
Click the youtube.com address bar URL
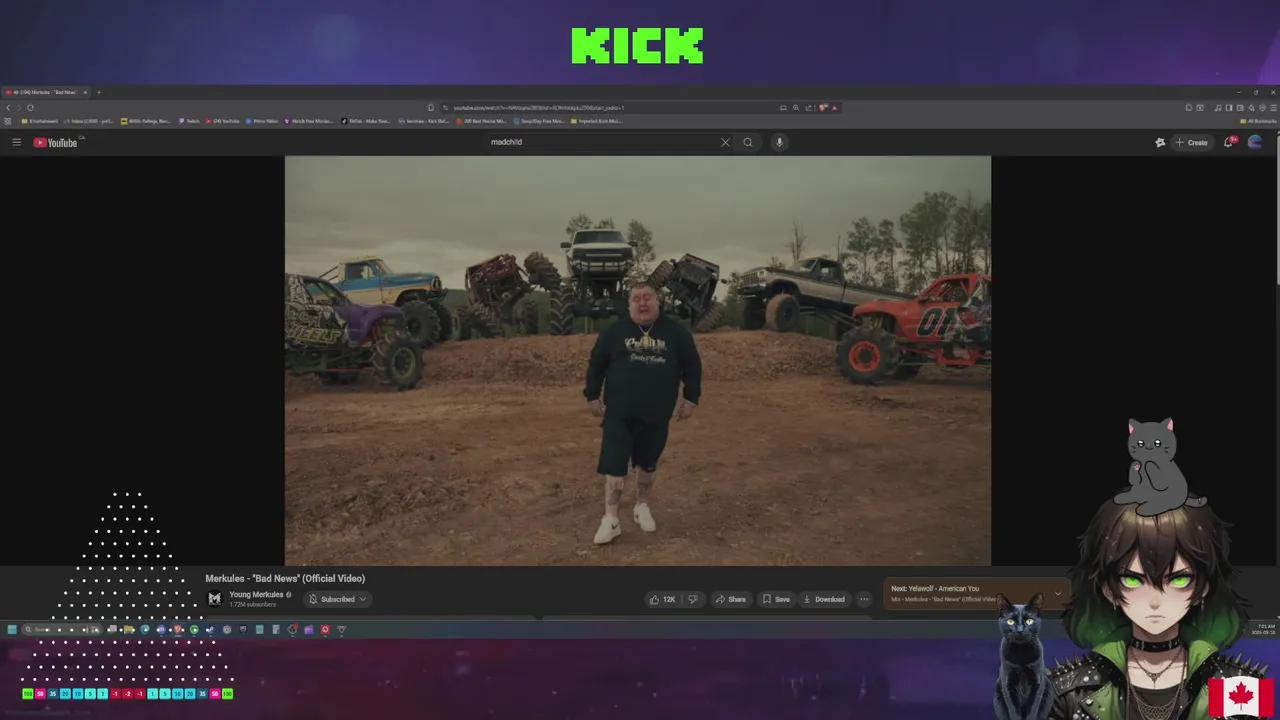pyautogui.click(x=538, y=107)
